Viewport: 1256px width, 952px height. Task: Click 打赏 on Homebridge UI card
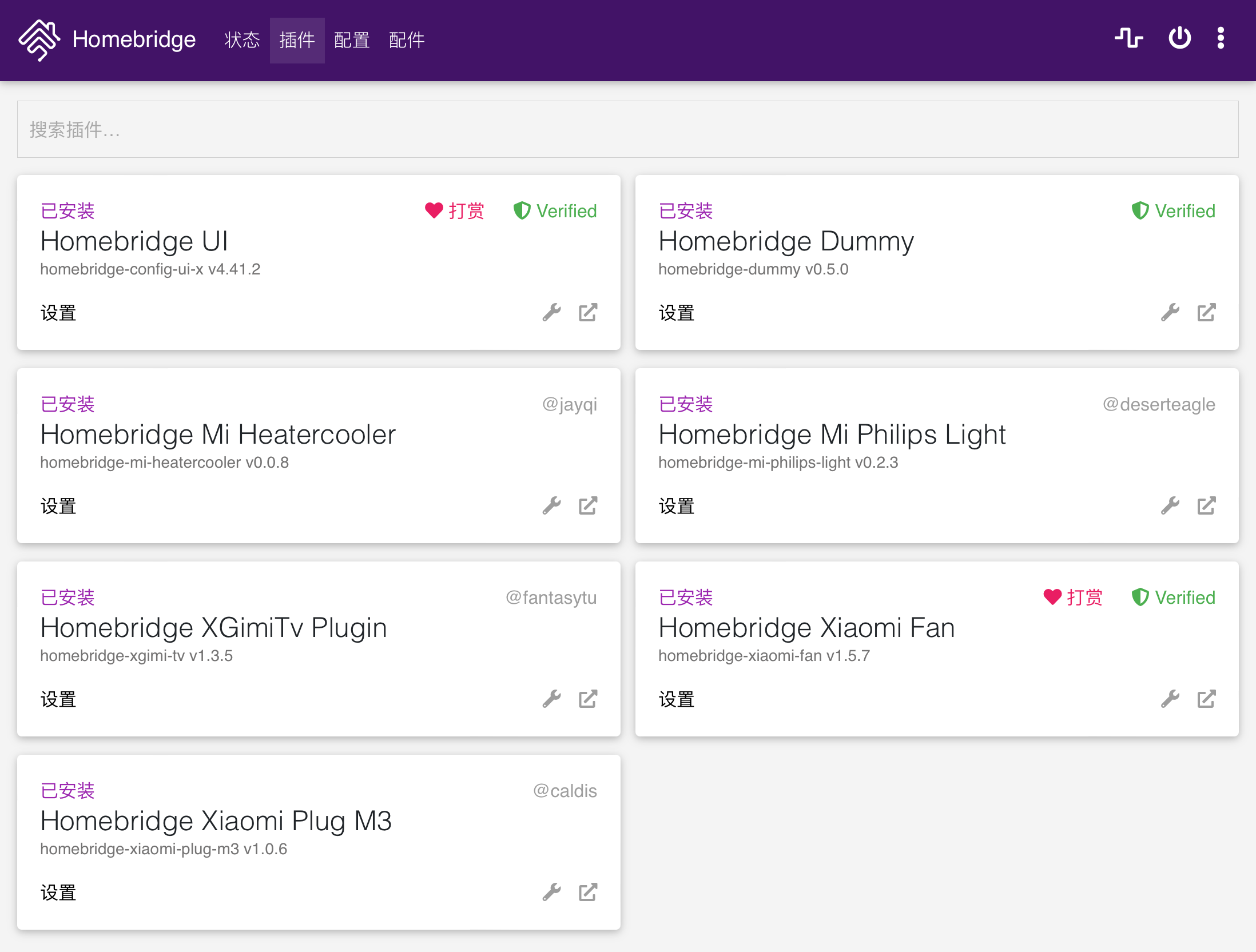tap(455, 211)
